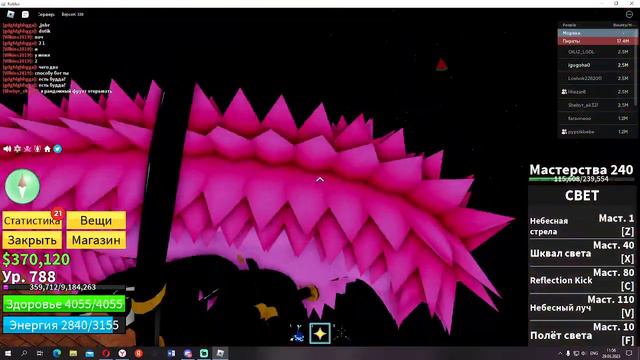This screenshot has height=360, width=640.
Task: Open the Статистика stats menu
Action: point(32,221)
